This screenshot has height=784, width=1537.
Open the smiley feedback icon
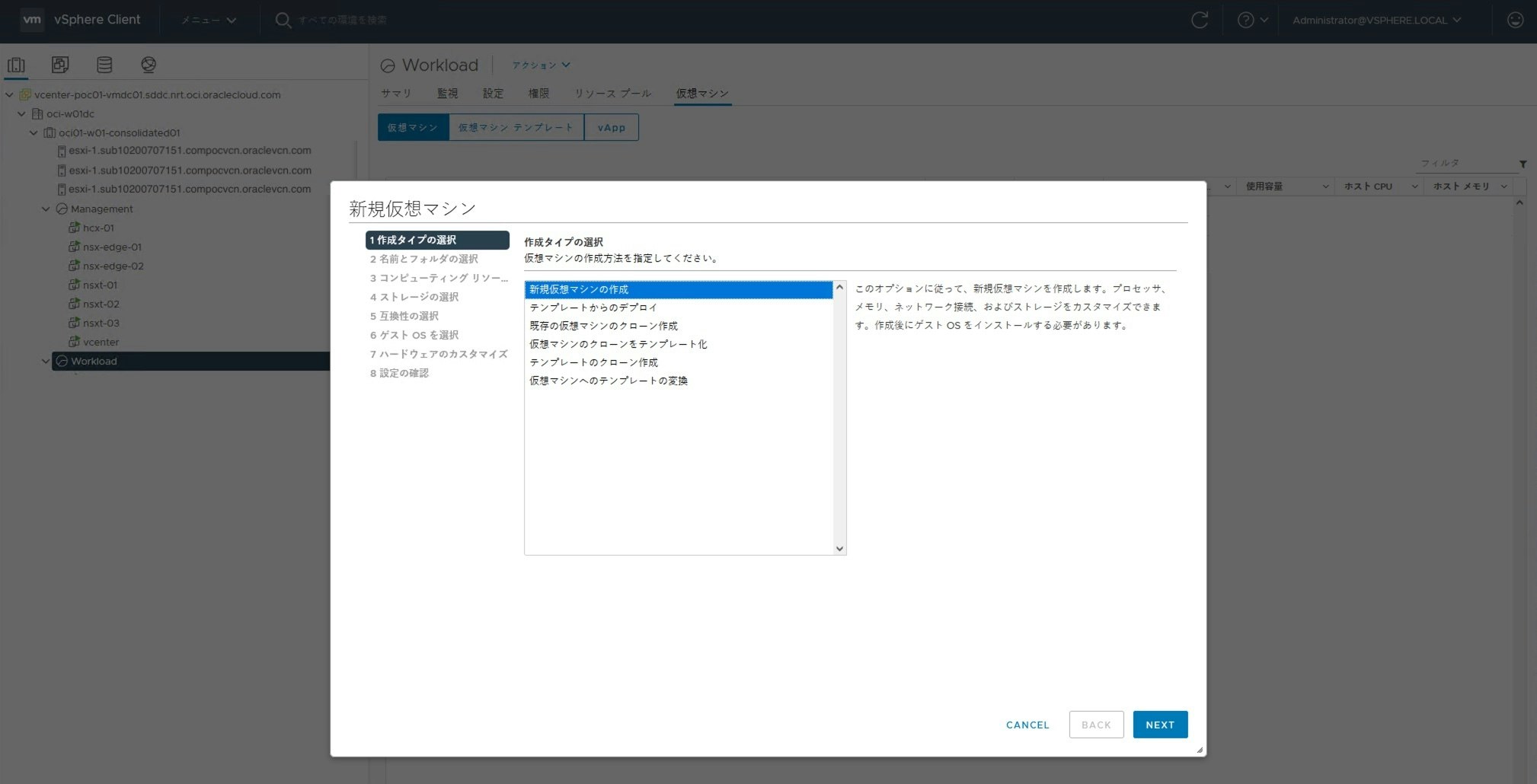pos(1516,21)
